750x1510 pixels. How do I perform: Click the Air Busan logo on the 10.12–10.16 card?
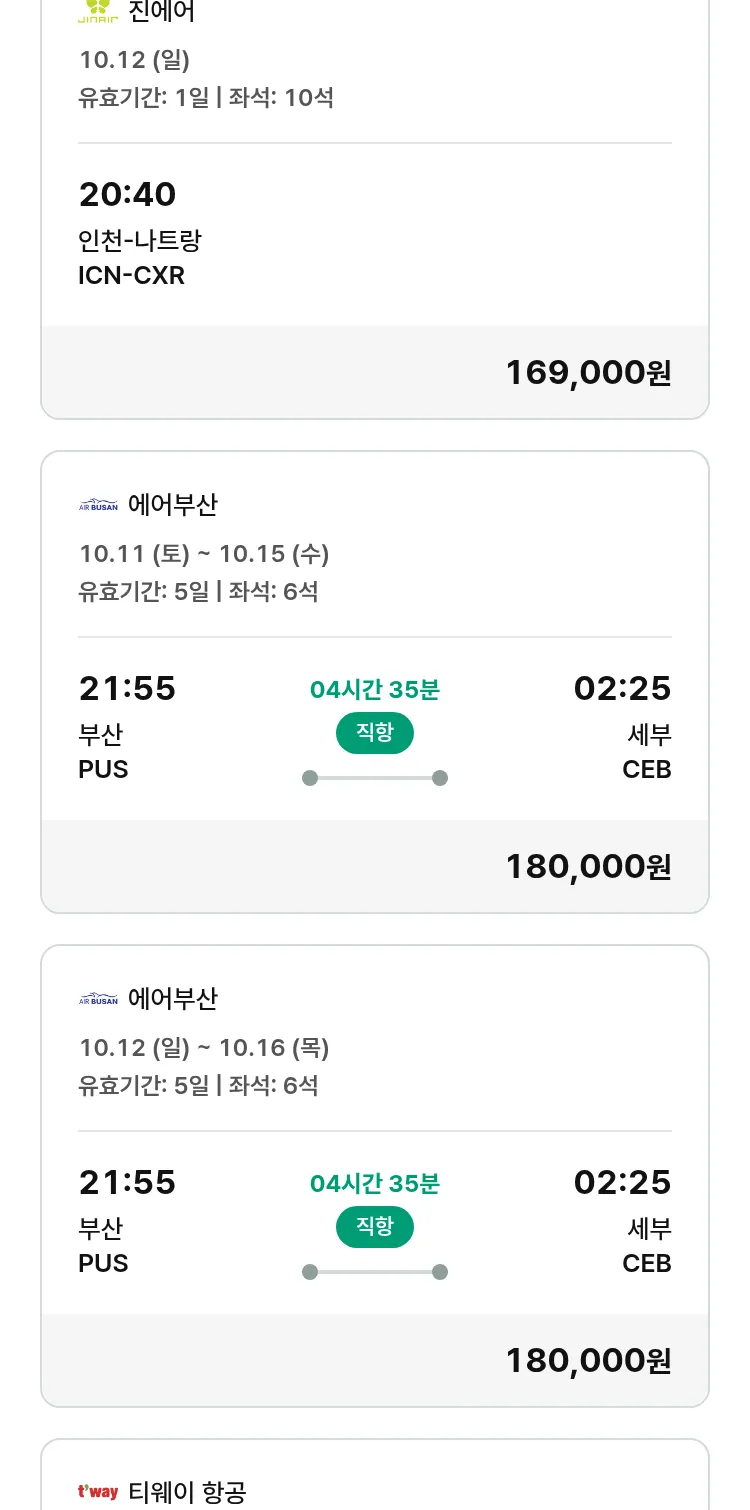98,999
